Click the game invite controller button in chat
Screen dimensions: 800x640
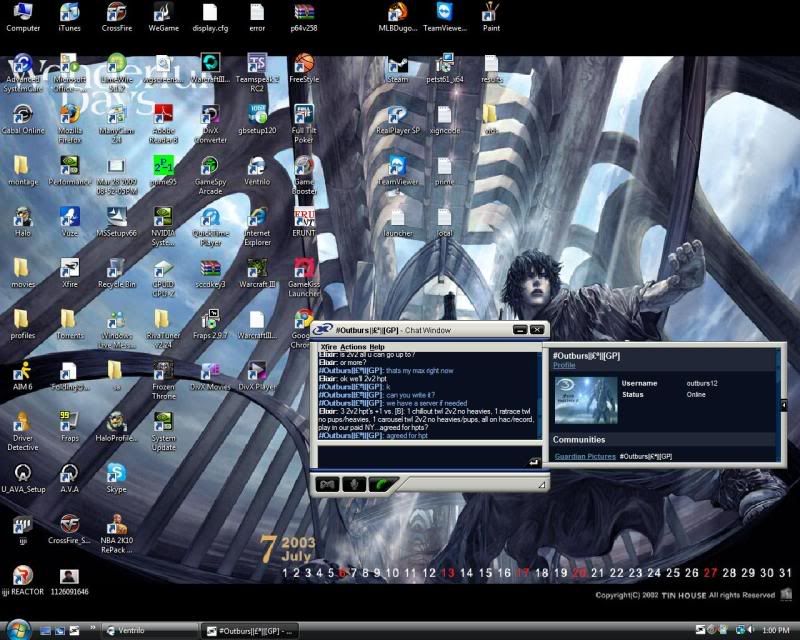pos(326,485)
